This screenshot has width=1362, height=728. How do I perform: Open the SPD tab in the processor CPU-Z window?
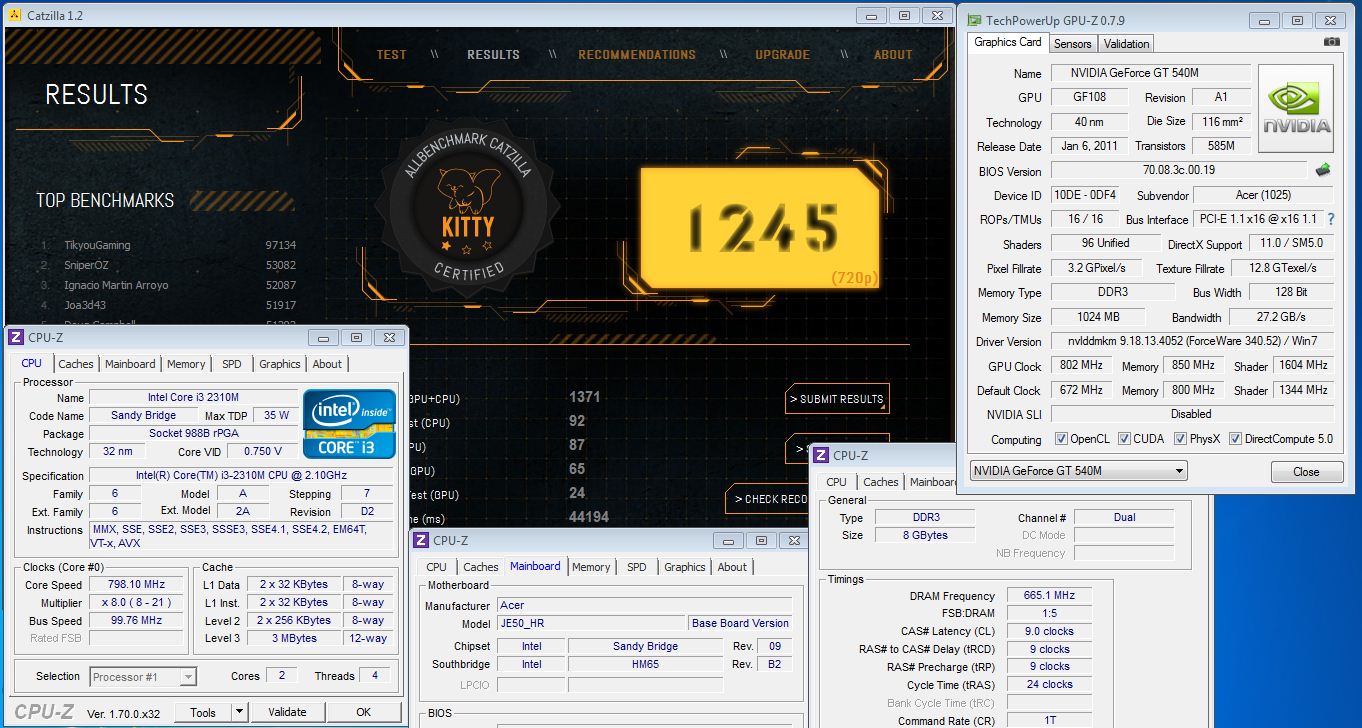coord(231,364)
